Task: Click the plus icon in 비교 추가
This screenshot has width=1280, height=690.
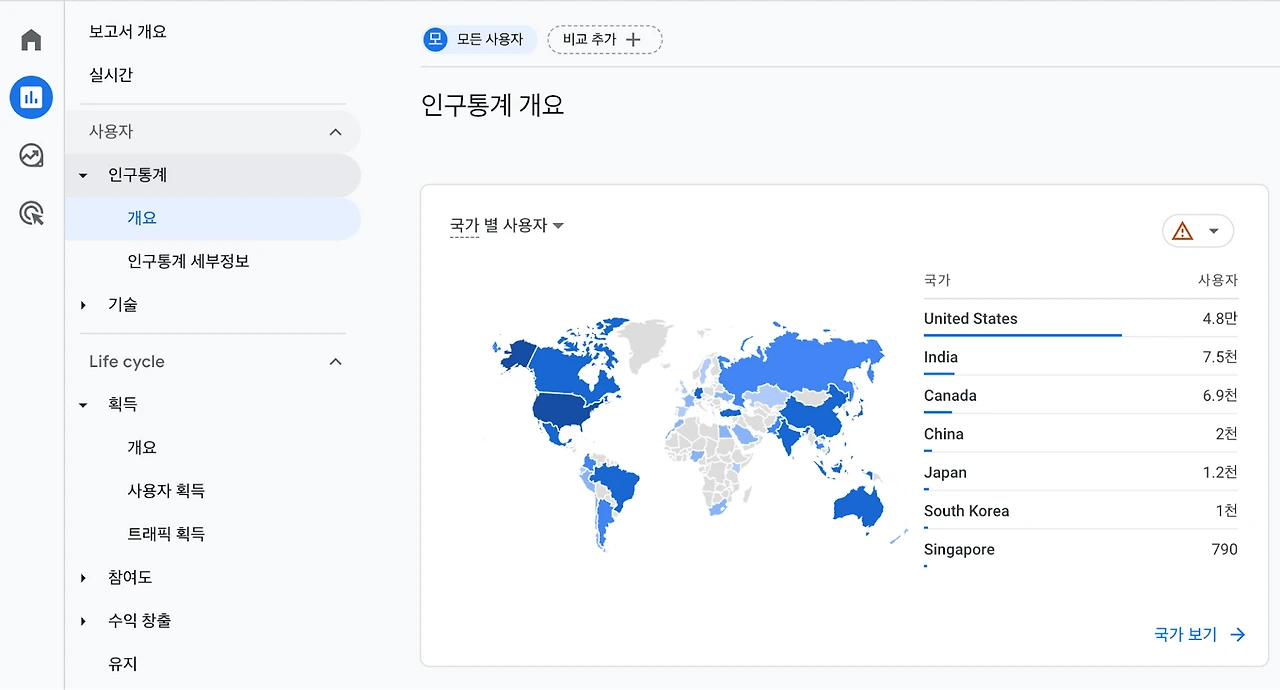Action: coord(632,40)
